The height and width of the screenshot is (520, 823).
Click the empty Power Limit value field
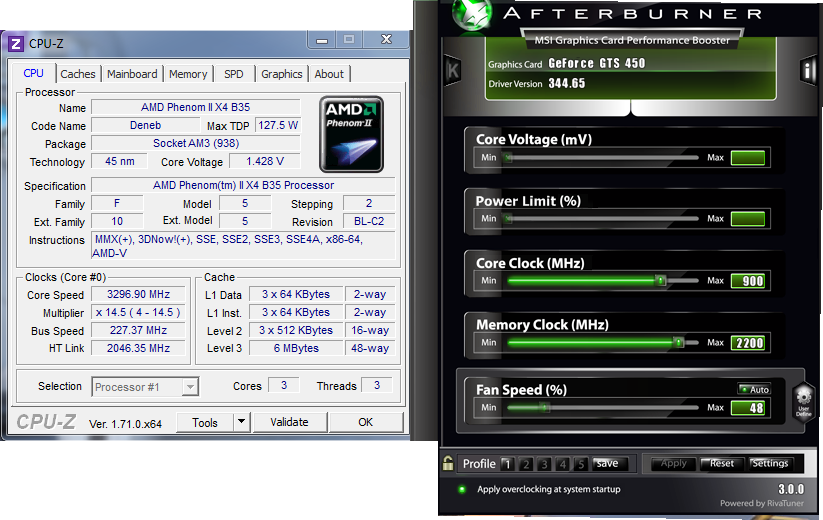click(x=748, y=219)
